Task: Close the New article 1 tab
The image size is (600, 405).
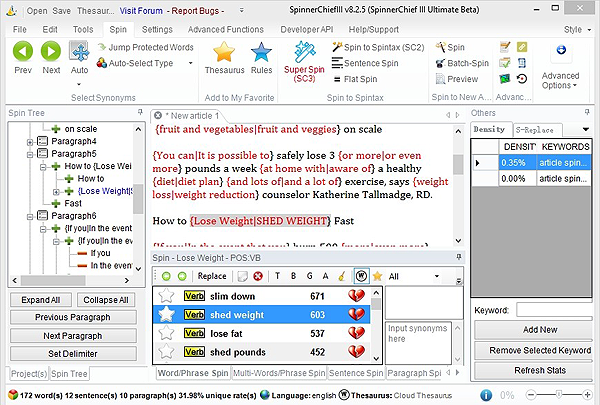Action: pyautogui.click(x=158, y=115)
